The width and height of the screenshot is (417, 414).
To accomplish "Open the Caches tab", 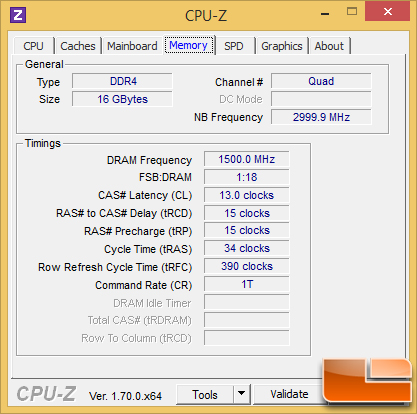I will coord(78,46).
